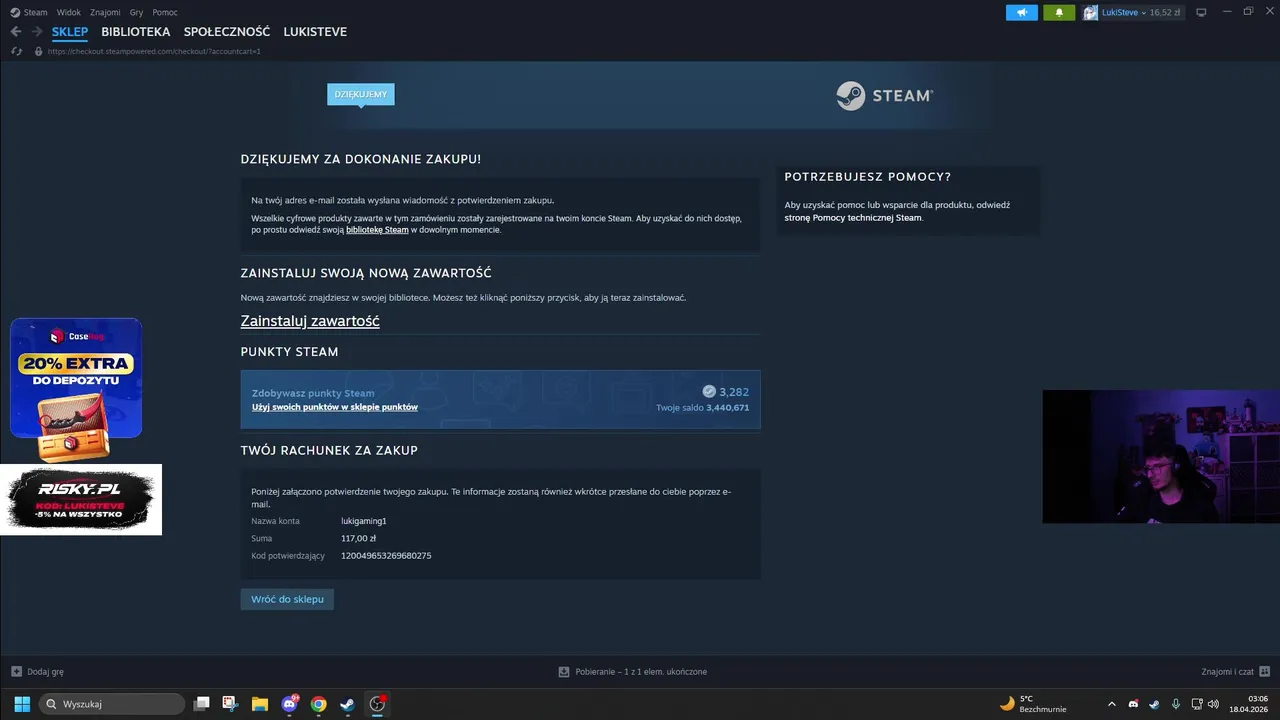Expand the LukiSteve account dropdown
Image resolution: width=1280 pixels, height=720 pixels.
1143,13
